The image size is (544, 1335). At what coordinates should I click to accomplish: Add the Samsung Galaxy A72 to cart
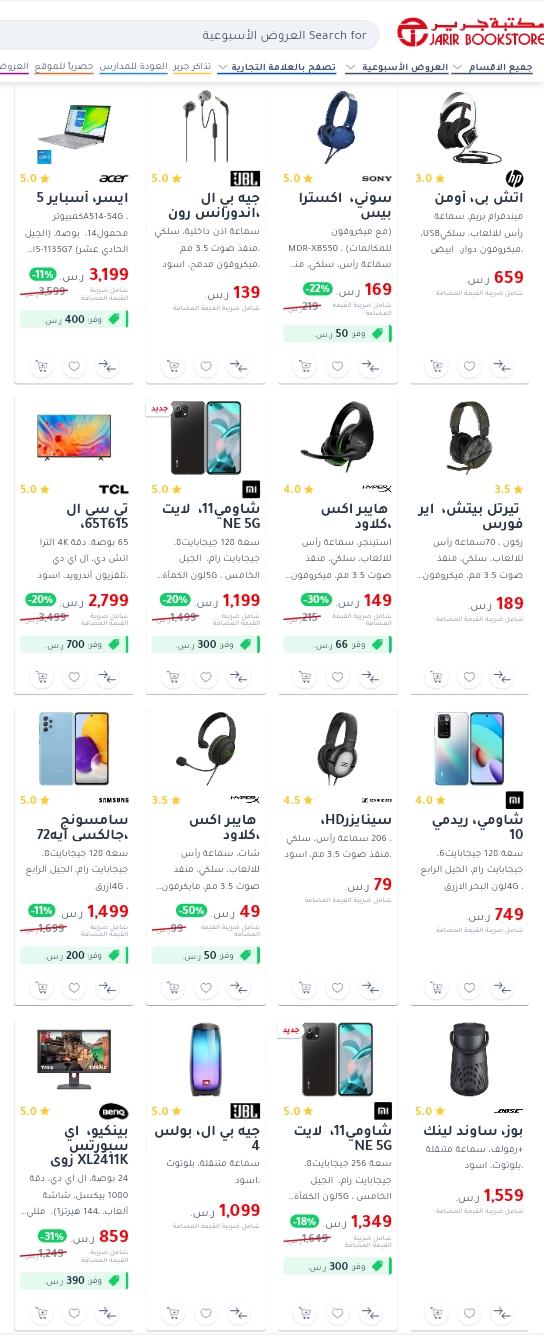click(x=41, y=988)
